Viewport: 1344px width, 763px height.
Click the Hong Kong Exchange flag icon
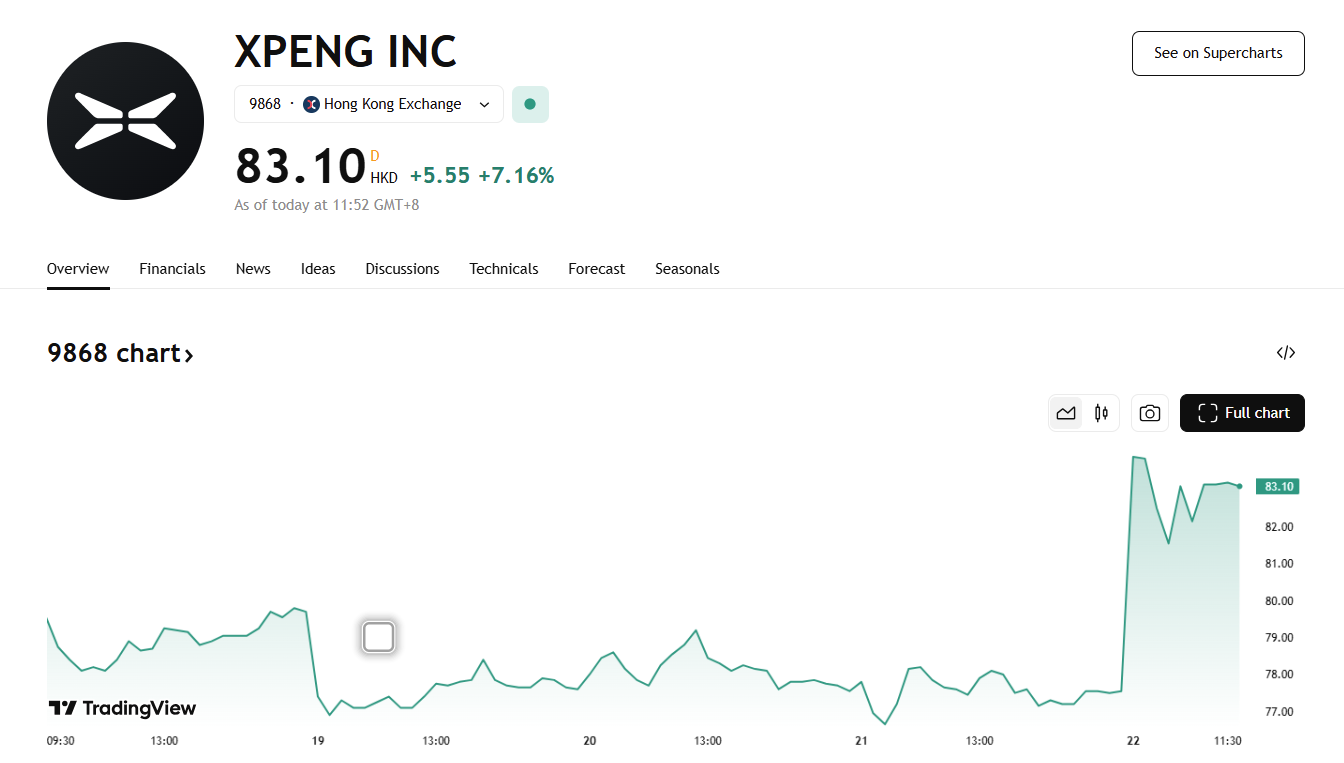click(311, 104)
